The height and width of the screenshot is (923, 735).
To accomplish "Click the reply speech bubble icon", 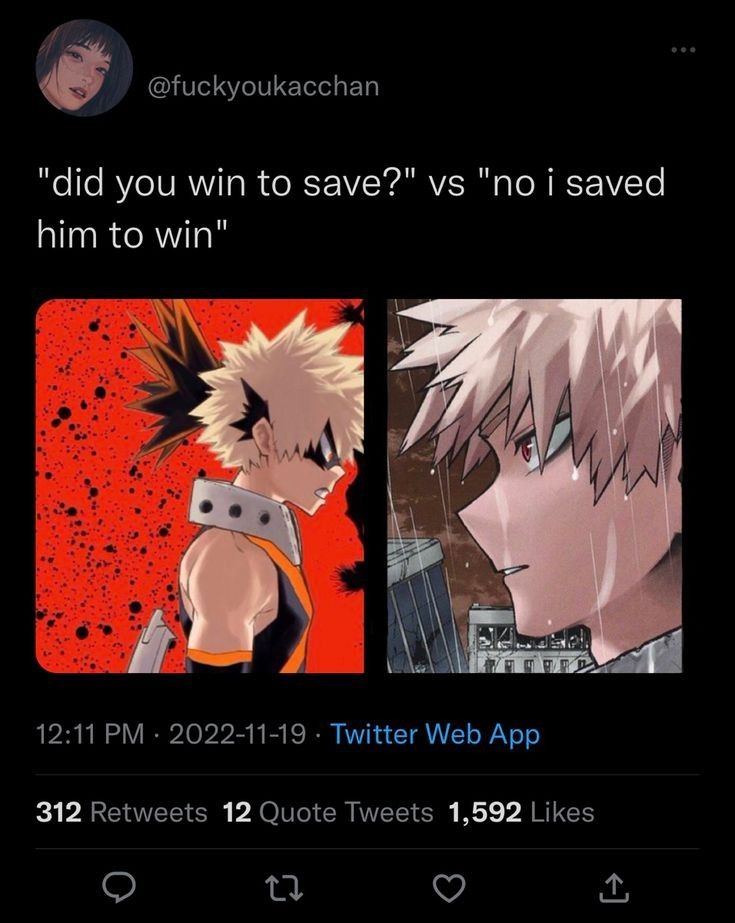I will [x=119, y=887].
